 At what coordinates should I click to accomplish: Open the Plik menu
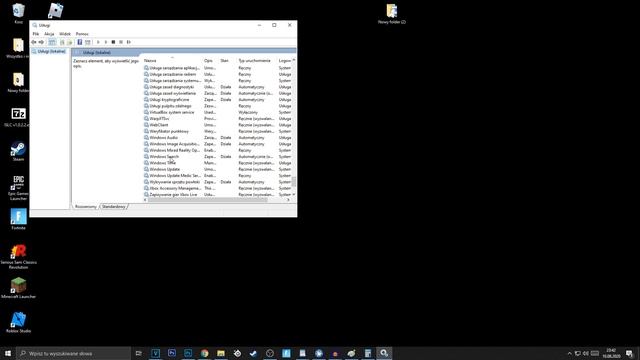(36, 34)
